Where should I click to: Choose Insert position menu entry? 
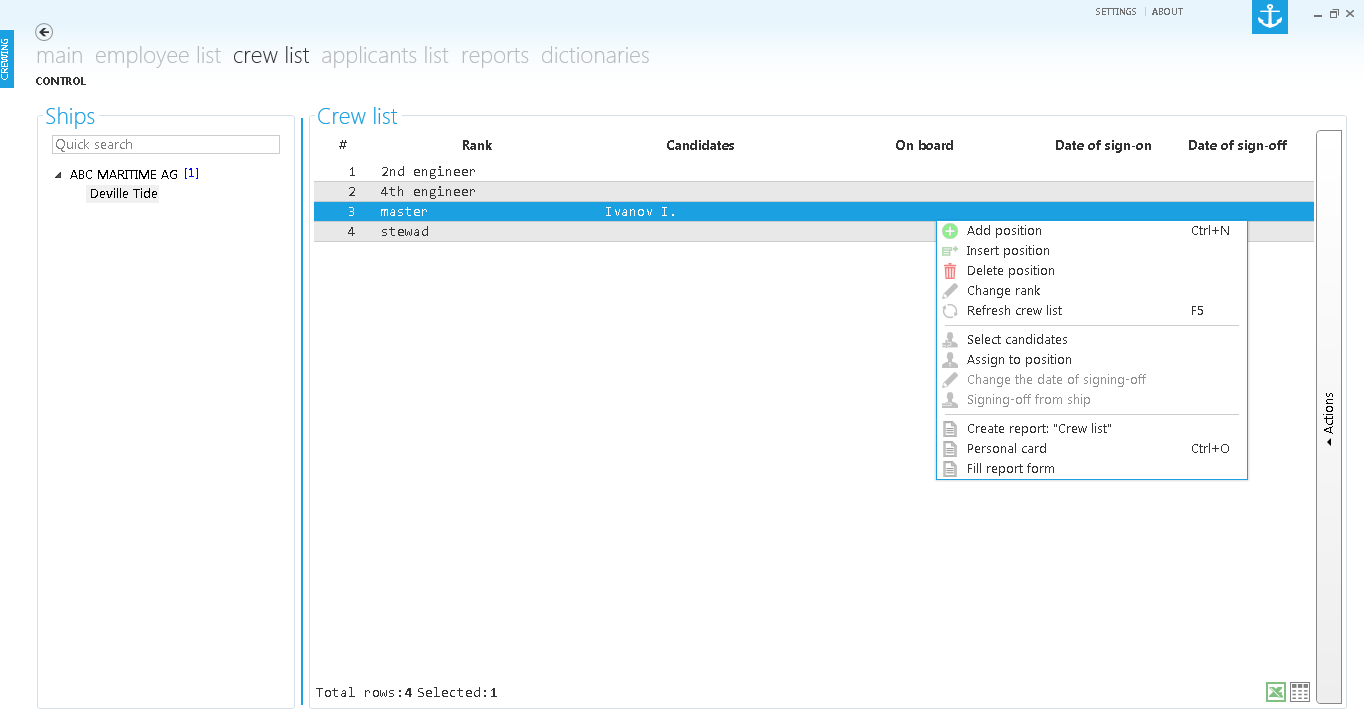click(1092, 251)
